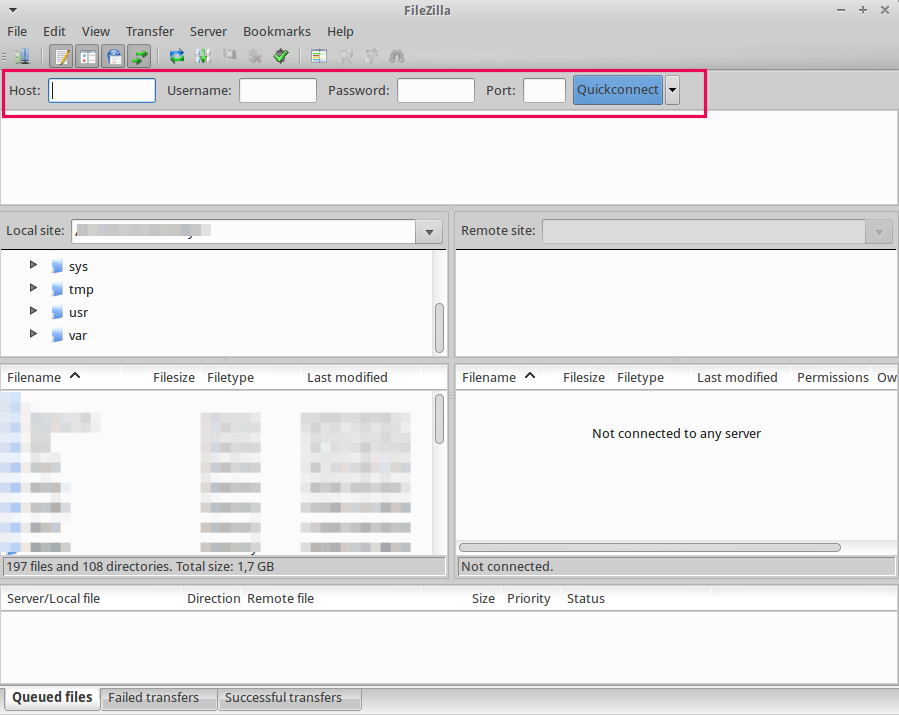899x715 pixels.
Task: Sort local files by Filetype column
Action: pyautogui.click(x=251, y=377)
